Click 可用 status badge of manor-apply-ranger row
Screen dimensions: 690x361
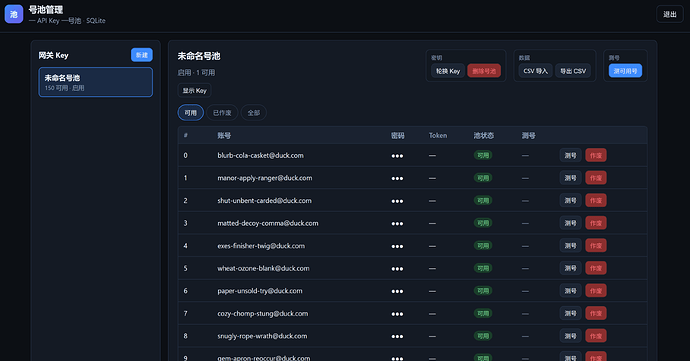(483, 178)
